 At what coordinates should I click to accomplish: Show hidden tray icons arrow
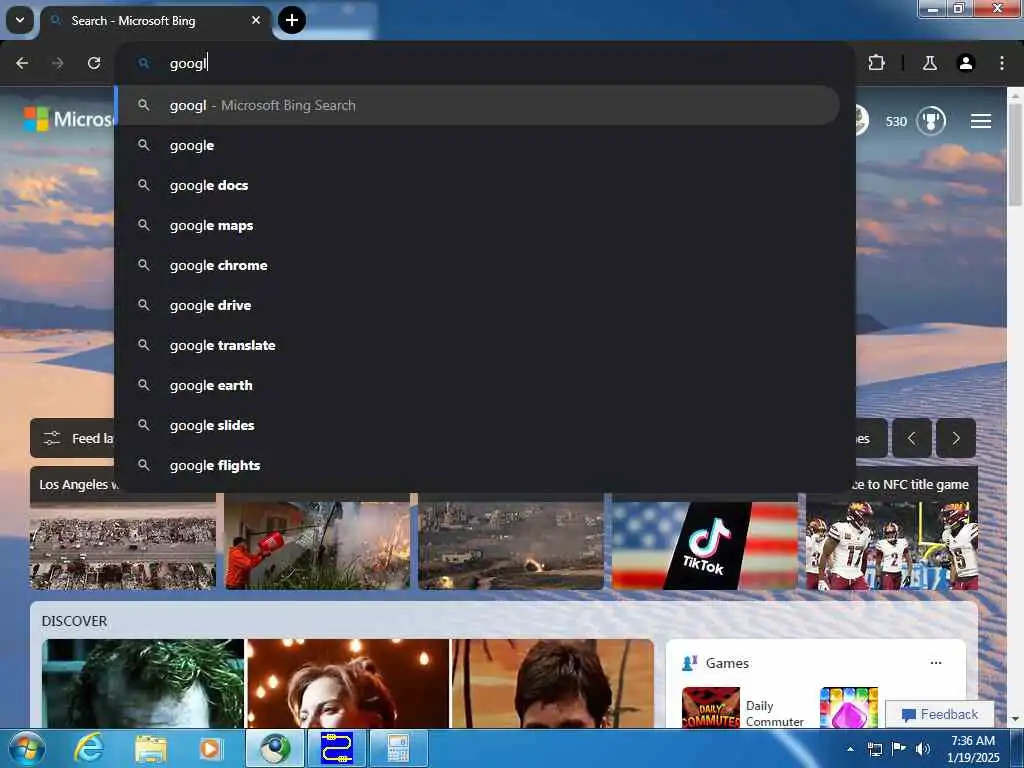[850, 749]
